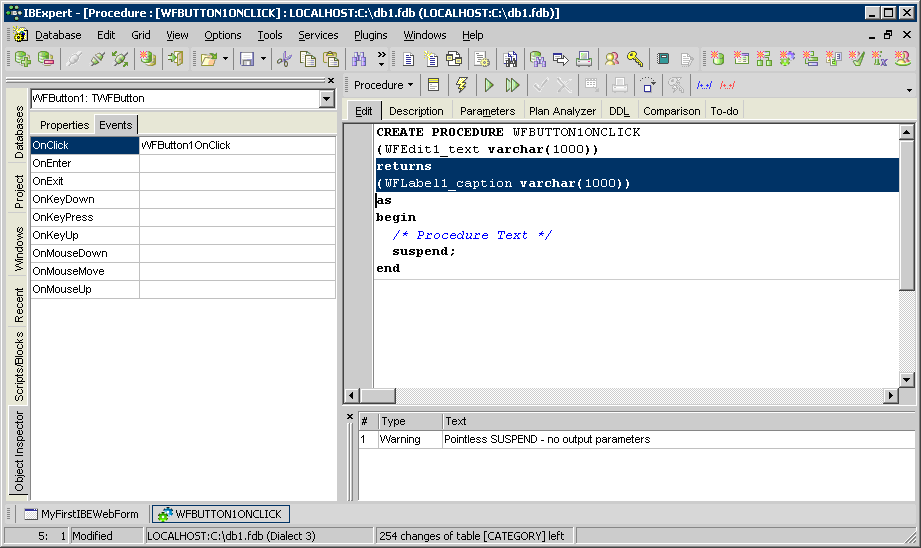Switch to the Parameters tab

[487, 111]
